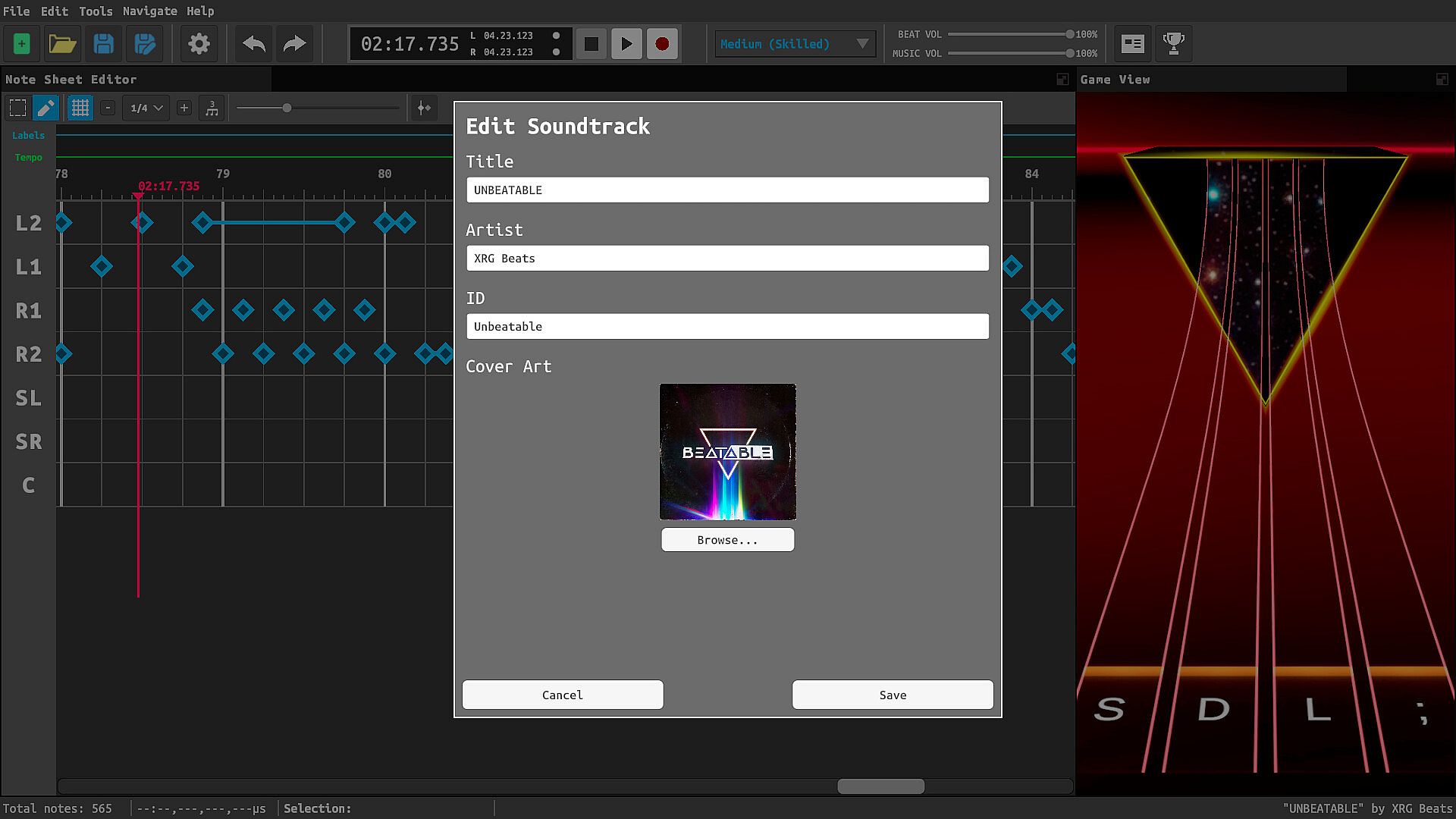Click the Artist input field
The height and width of the screenshot is (819, 1456).
point(727,259)
